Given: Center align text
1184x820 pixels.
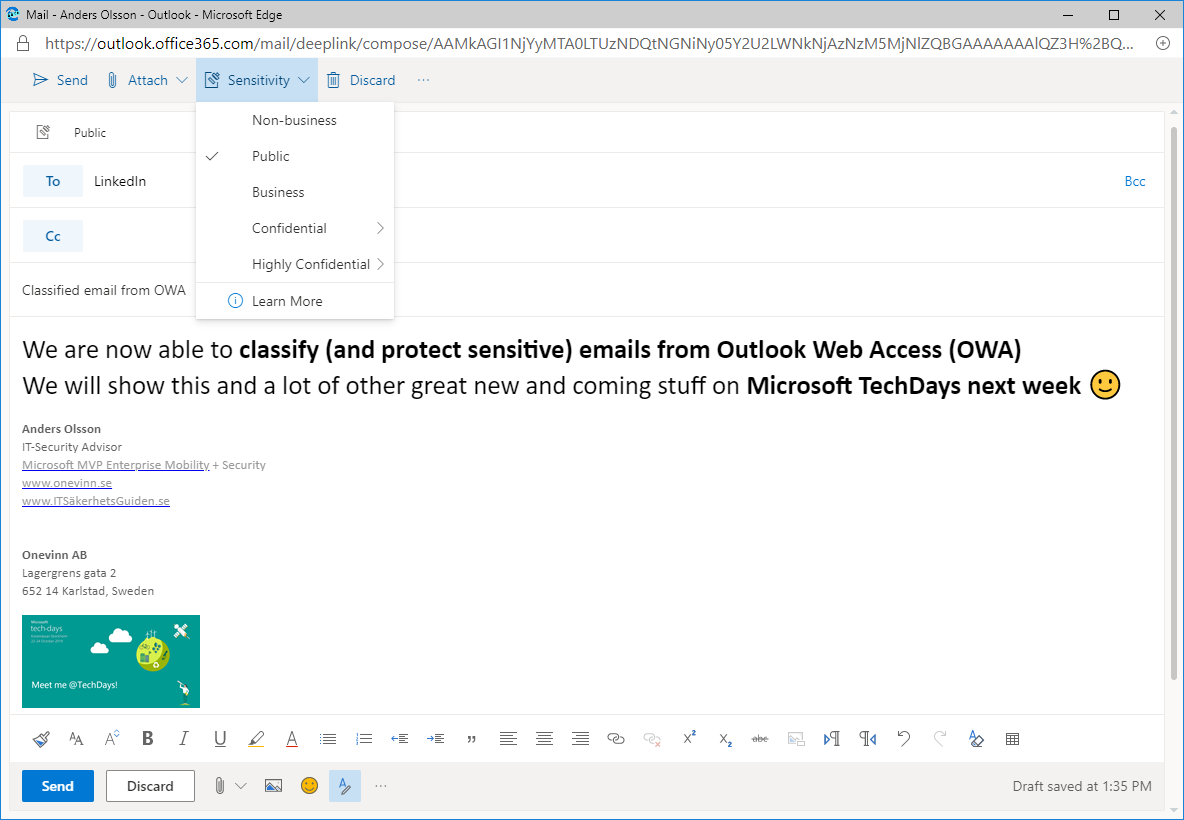Looking at the screenshot, I should [x=544, y=739].
